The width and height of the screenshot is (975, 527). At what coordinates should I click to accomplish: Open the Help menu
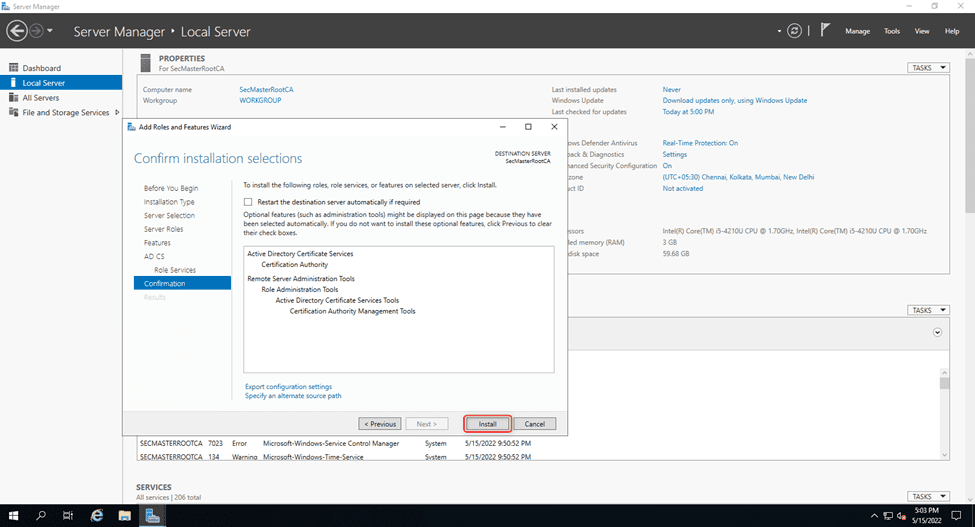coord(951,31)
